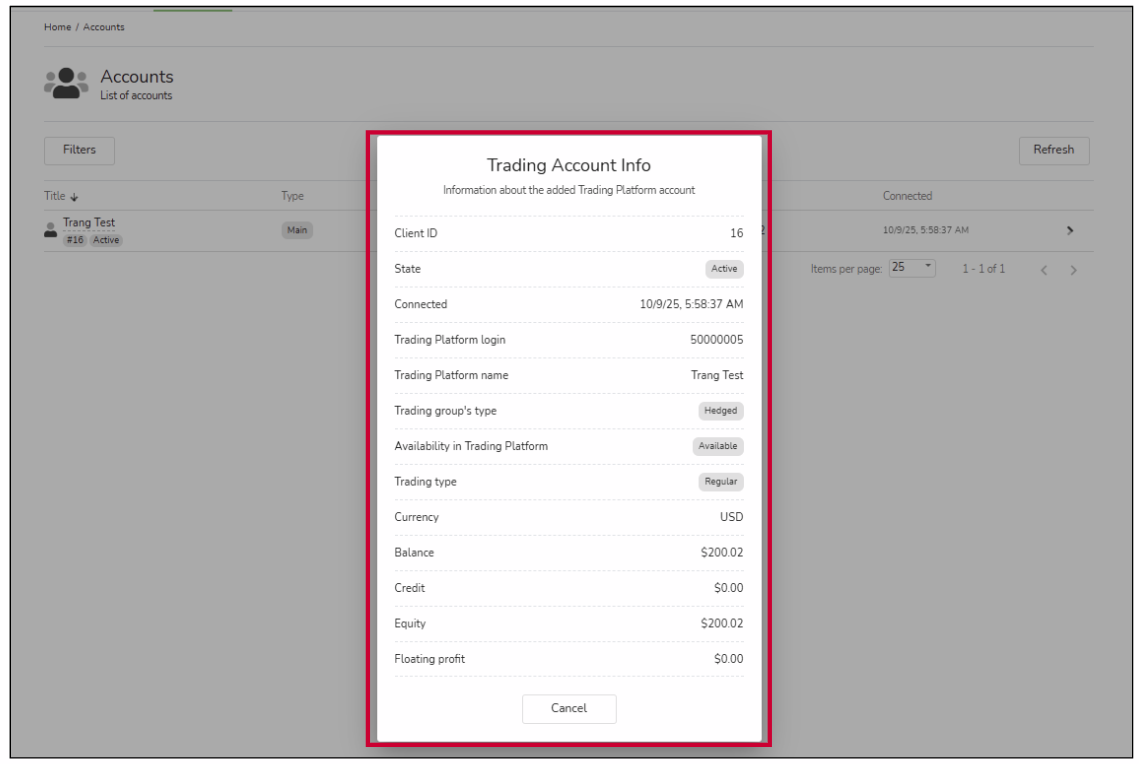
Task: Click the Main type badge in table
Action: point(297,230)
